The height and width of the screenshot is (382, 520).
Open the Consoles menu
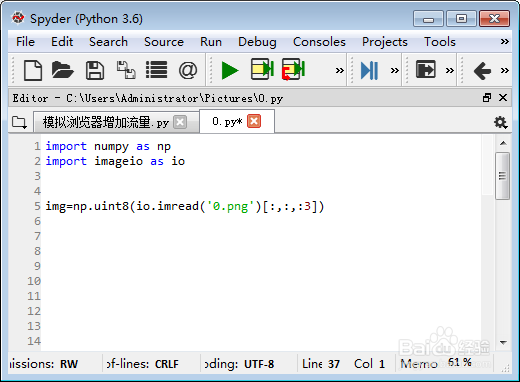coord(319,42)
